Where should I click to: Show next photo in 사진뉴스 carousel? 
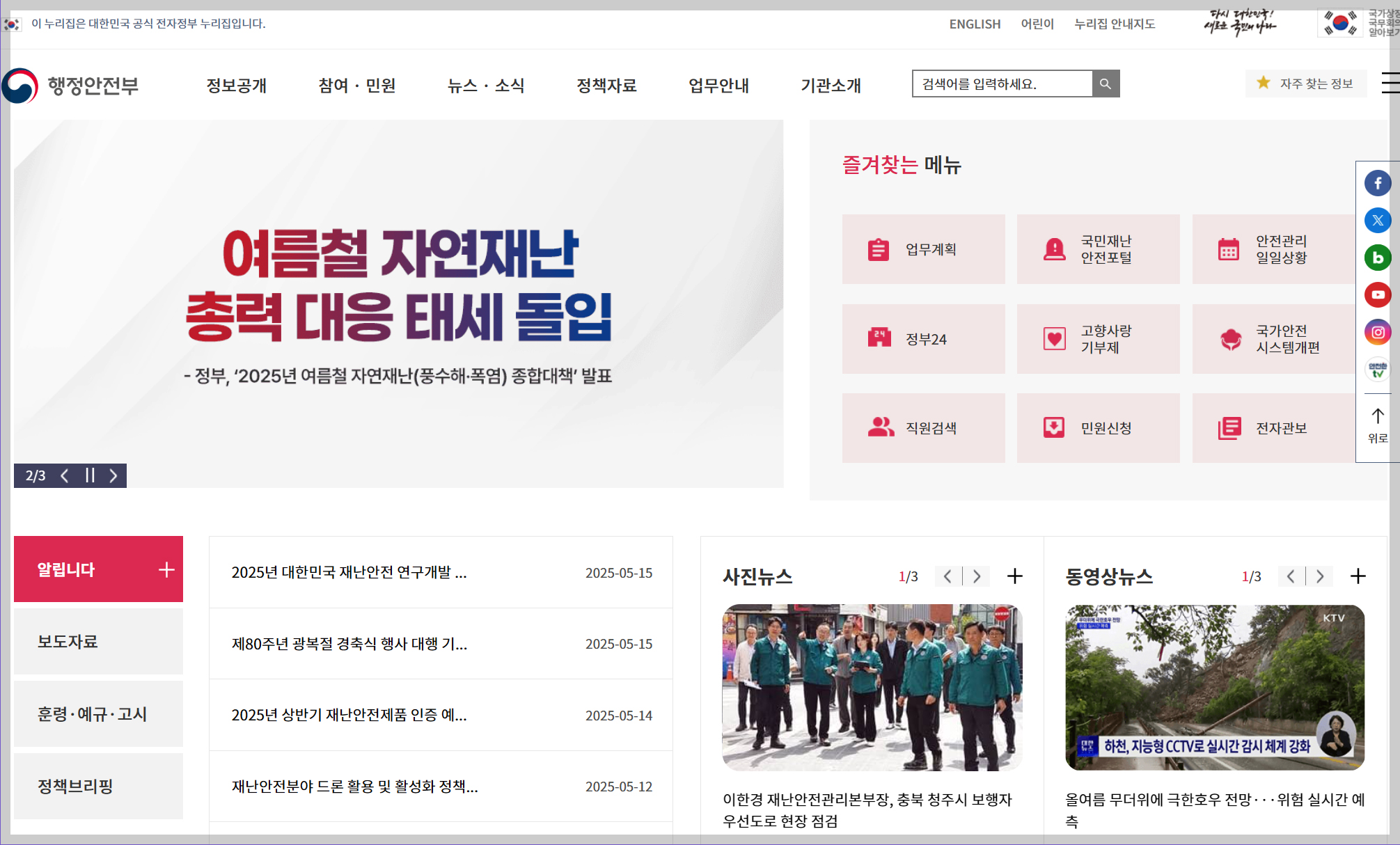tap(977, 576)
